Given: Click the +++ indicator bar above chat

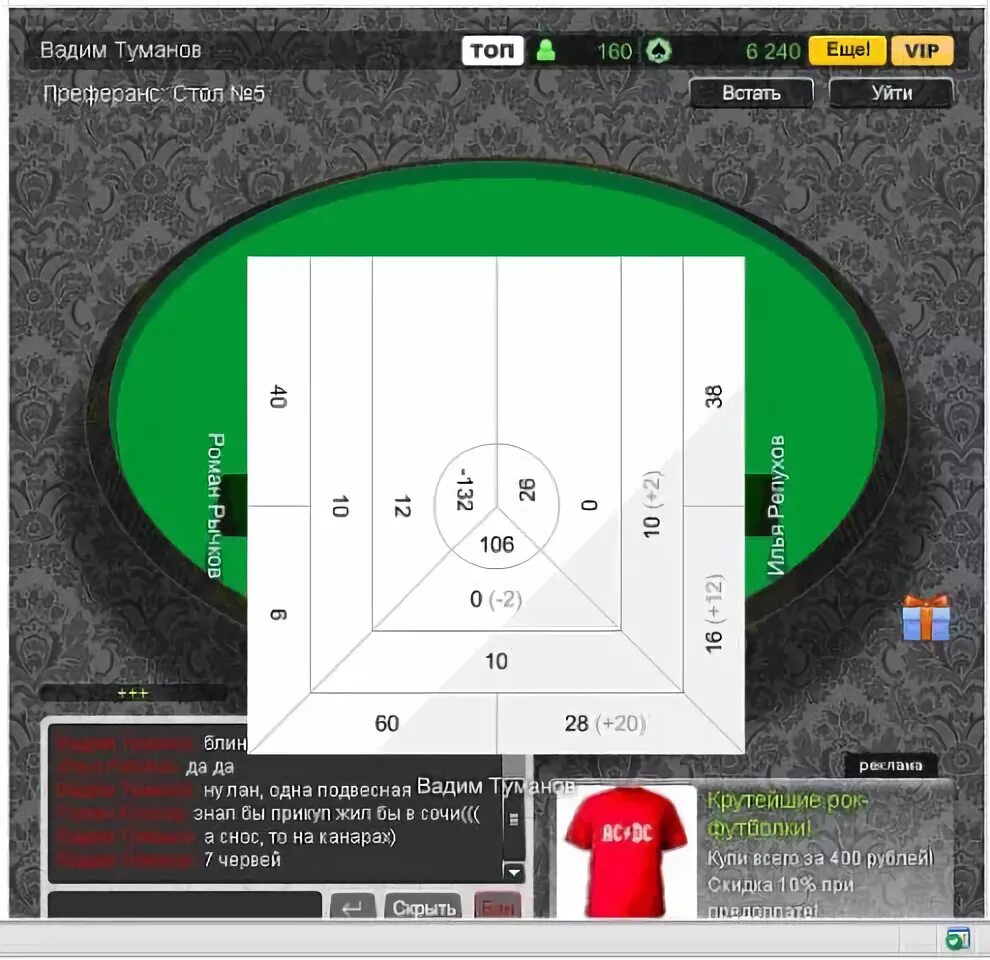Looking at the screenshot, I should pos(133,693).
